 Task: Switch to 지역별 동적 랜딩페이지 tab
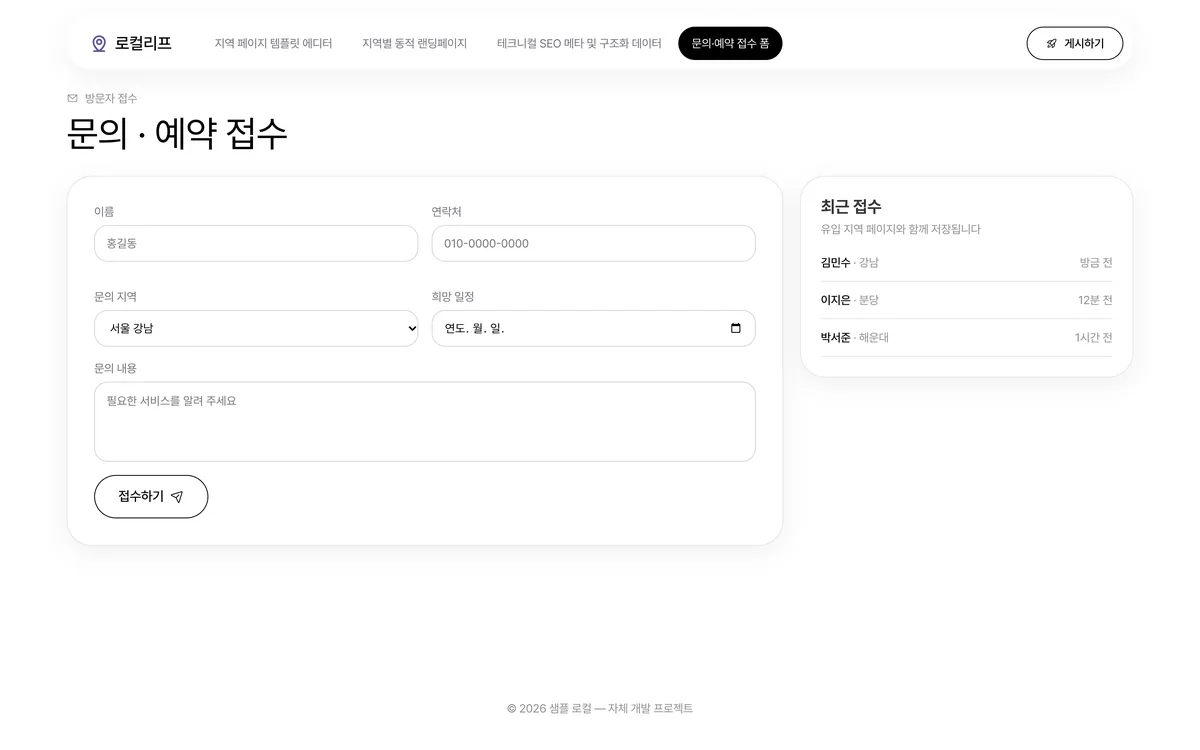point(414,44)
